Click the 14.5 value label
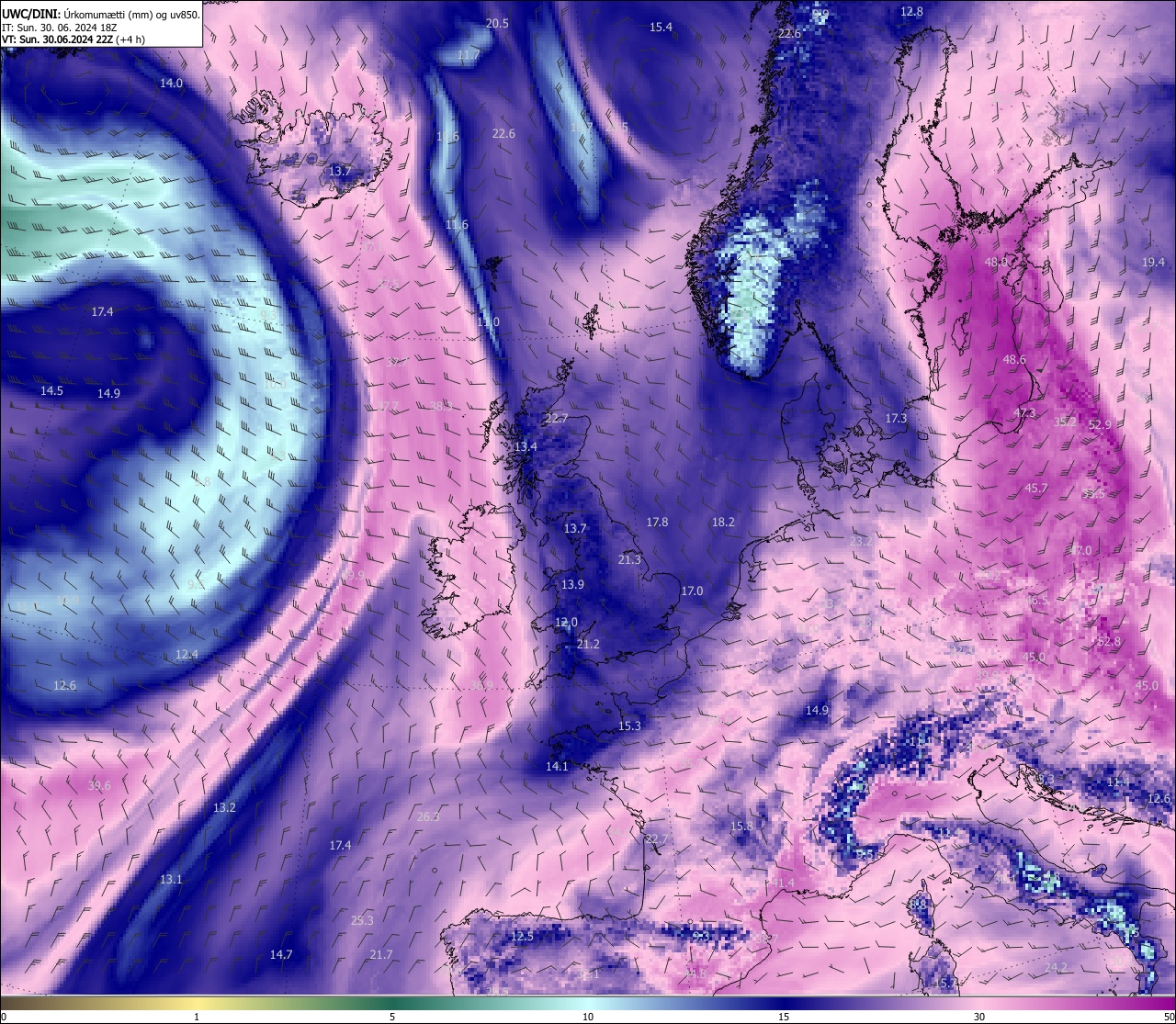Screen dimensions: 1176x1024 [51, 390]
